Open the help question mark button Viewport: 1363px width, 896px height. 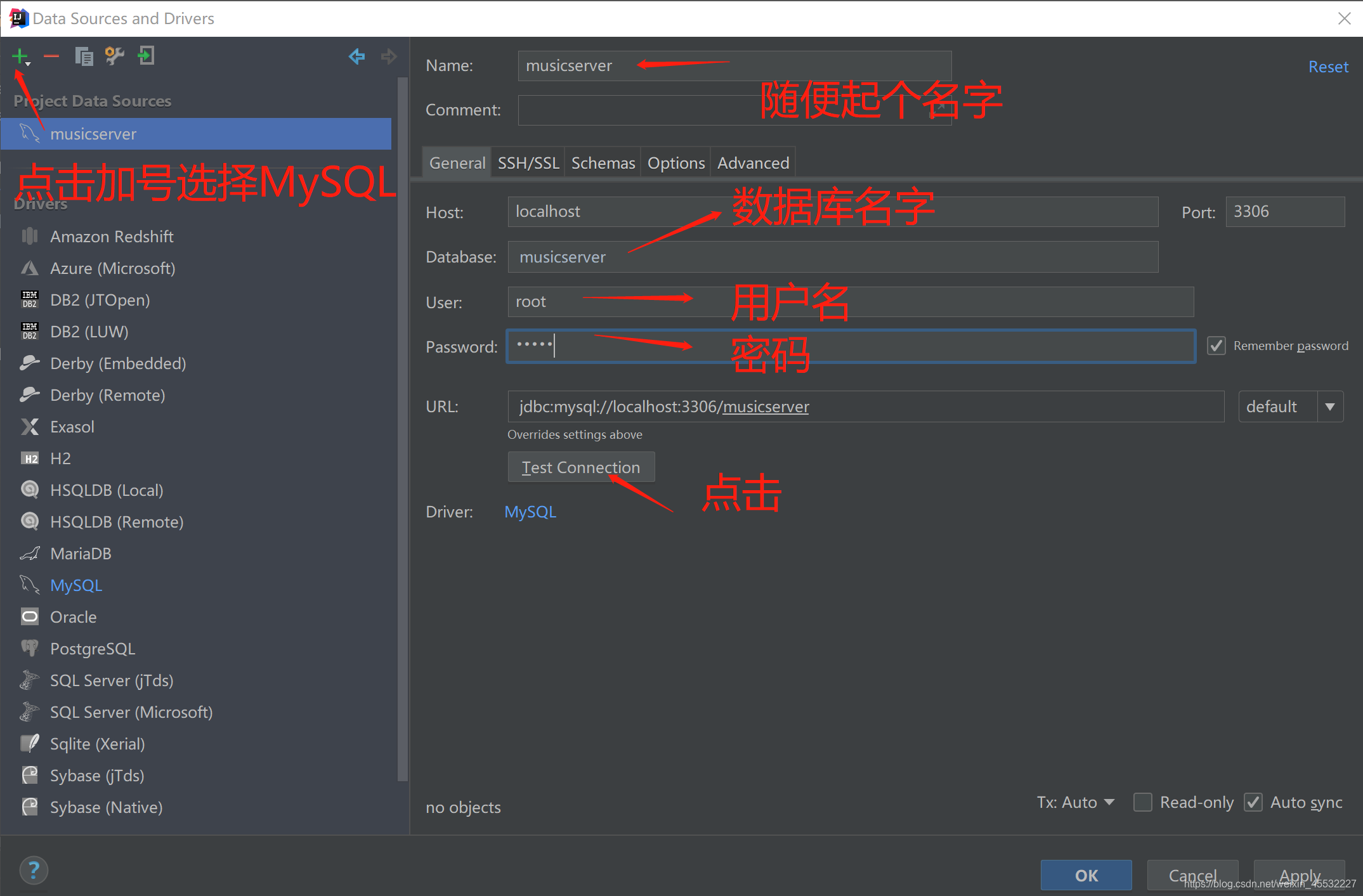pyautogui.click(x=34, y=870)
